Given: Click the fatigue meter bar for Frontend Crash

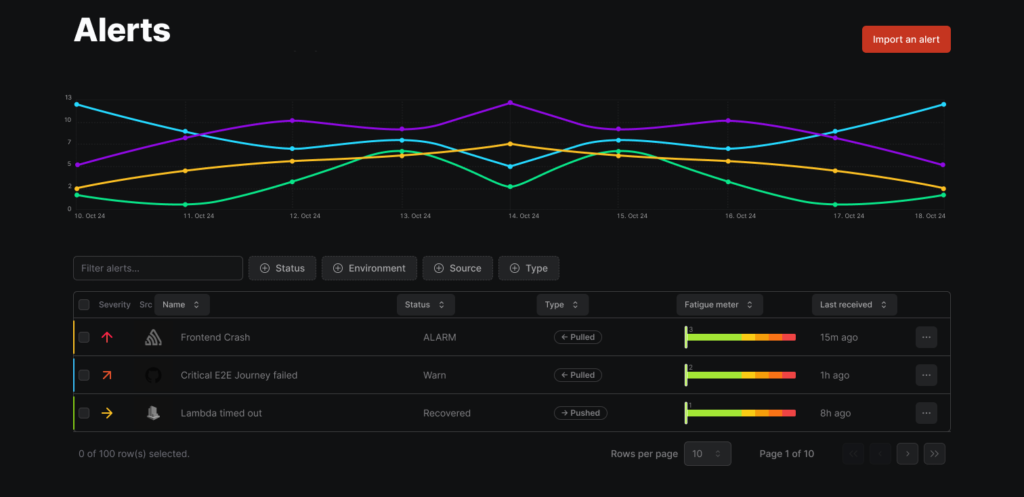Looking at the screenshot, I should pyautogui.click(x=740, y=338).
